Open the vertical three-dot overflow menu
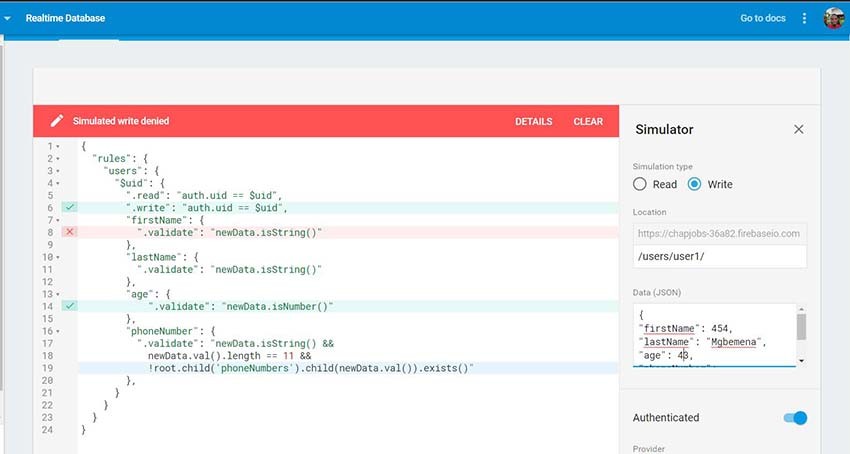The width and height of the screenshot is (850, 454). (x=804, y=18)
